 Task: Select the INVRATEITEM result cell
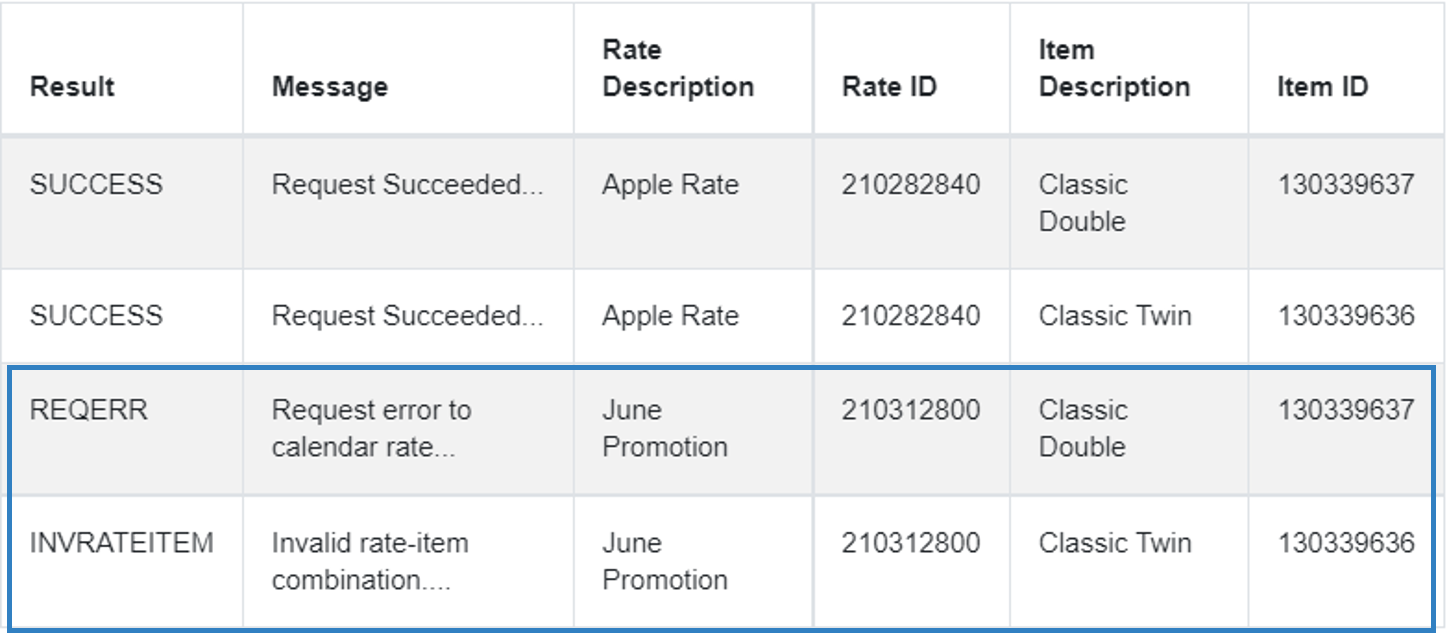122,544
